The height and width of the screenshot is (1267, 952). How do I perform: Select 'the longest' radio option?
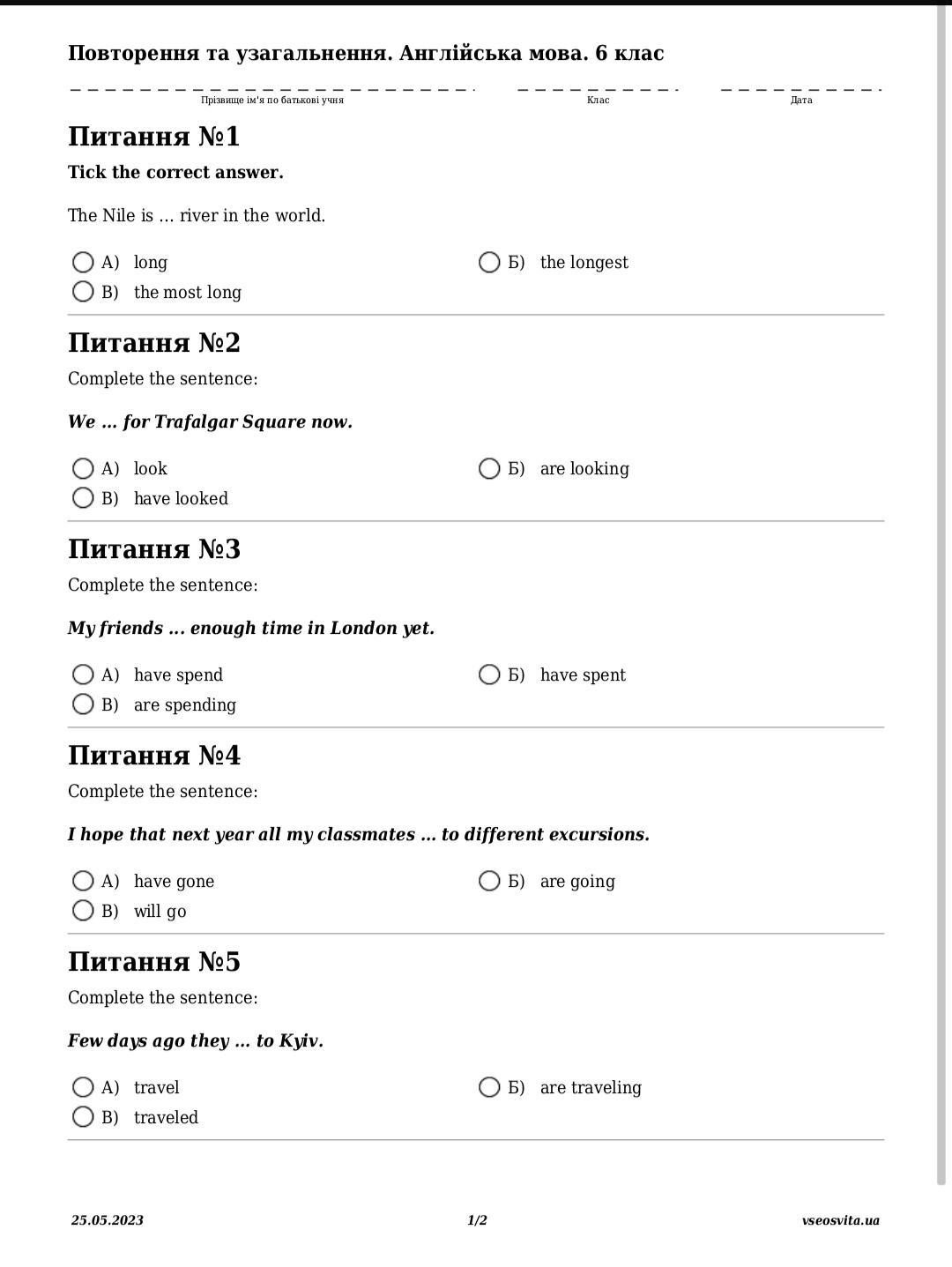click(489, 262)
